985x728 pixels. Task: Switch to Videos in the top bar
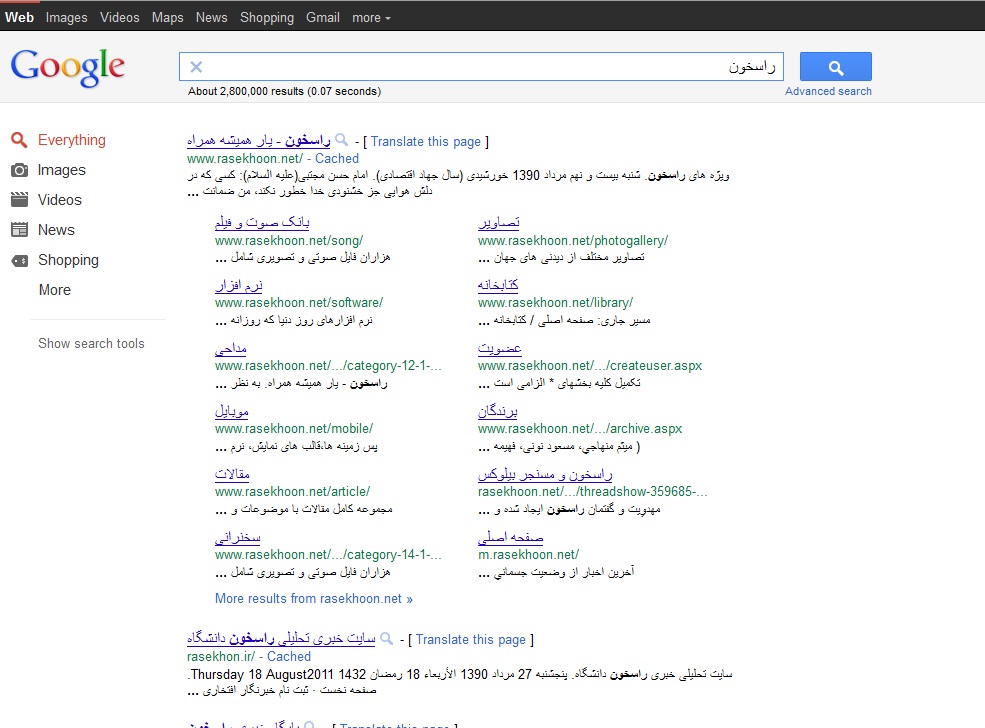(x=119, y=18)
